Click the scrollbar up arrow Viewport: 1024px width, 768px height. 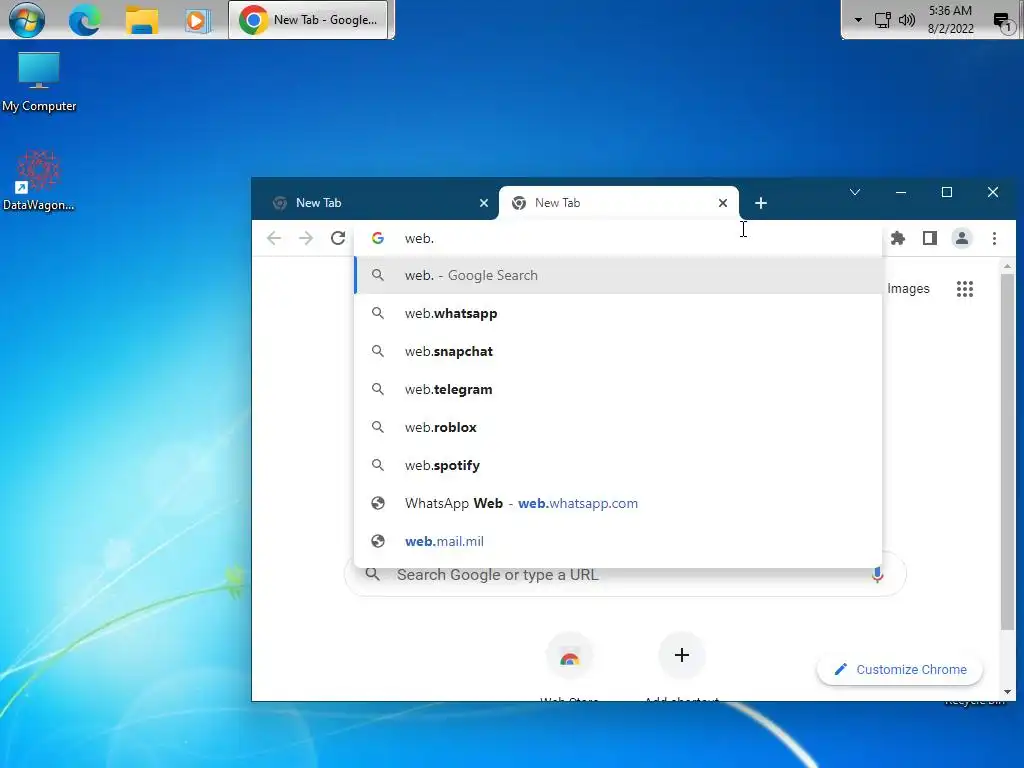click(x=1007, y=266)
